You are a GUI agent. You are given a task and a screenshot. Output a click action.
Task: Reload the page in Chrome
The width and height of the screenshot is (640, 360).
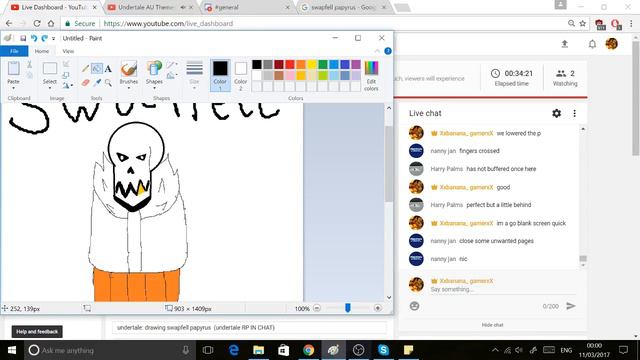pyautogui.click(x=37, y=24)
